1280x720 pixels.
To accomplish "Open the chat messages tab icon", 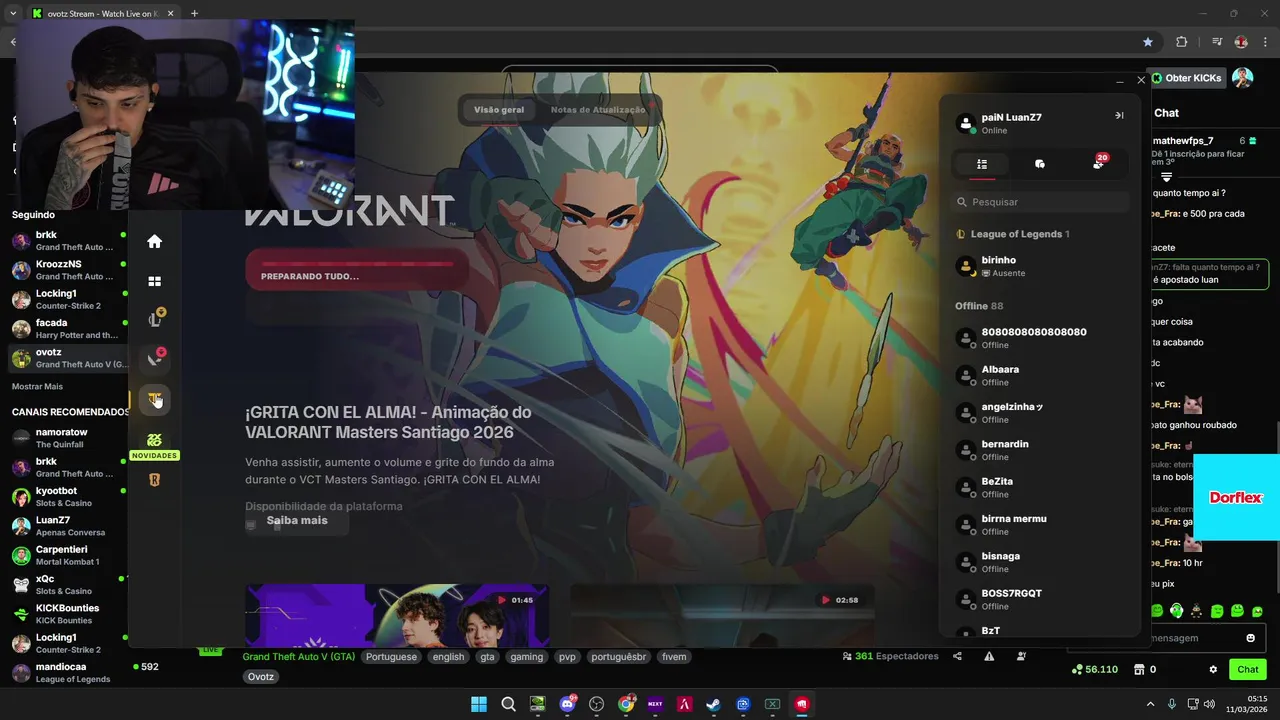I will (x=1040, y=164).
